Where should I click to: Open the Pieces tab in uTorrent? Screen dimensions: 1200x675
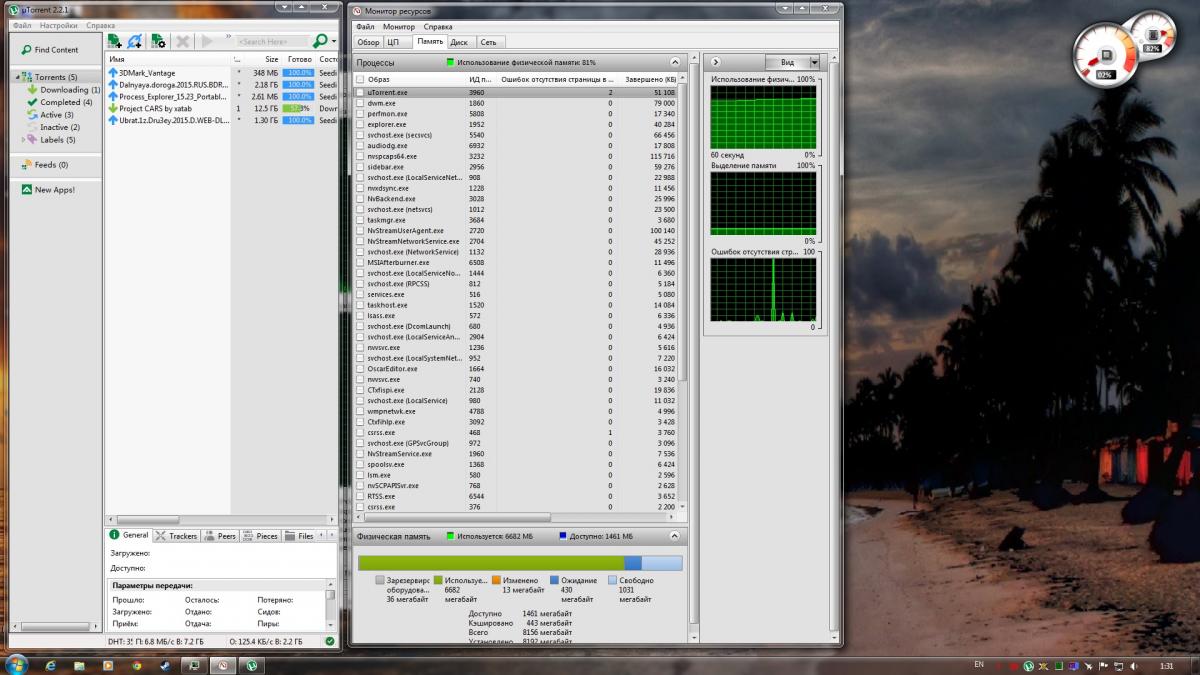pos(260,536)
